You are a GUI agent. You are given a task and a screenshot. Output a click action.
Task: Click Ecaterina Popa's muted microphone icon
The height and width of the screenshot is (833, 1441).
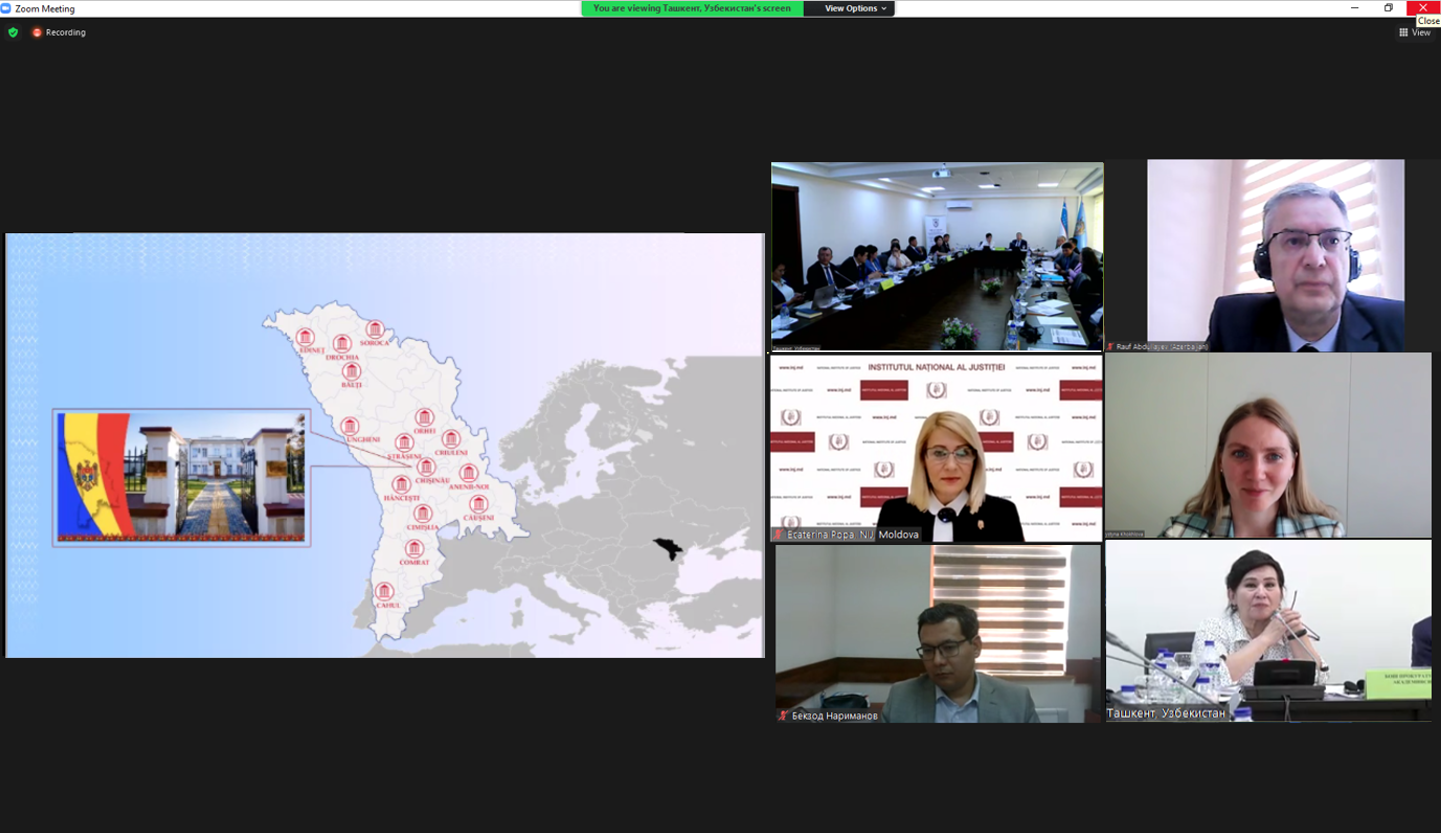coord(778,535)
